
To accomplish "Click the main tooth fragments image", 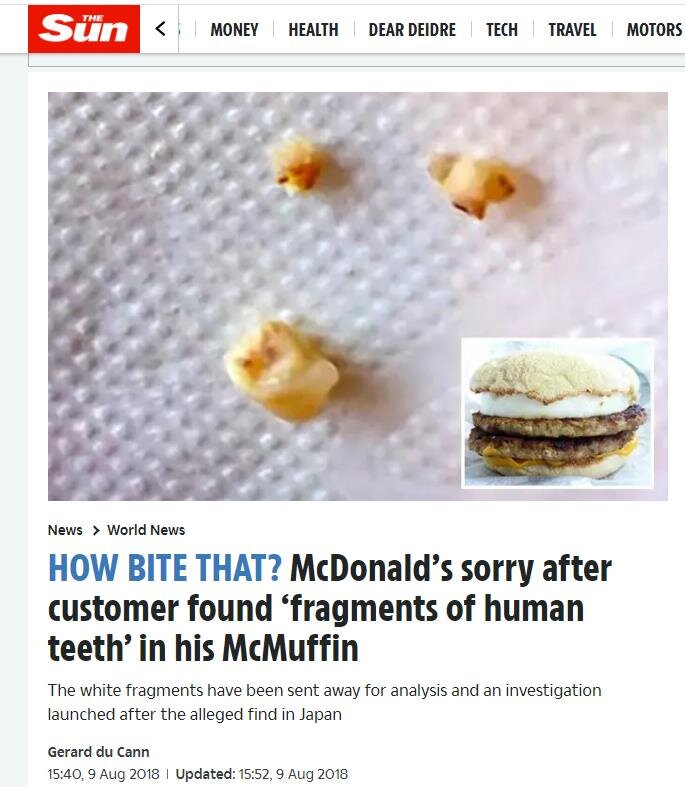I will pyautogui.click(x=358, y=296).
